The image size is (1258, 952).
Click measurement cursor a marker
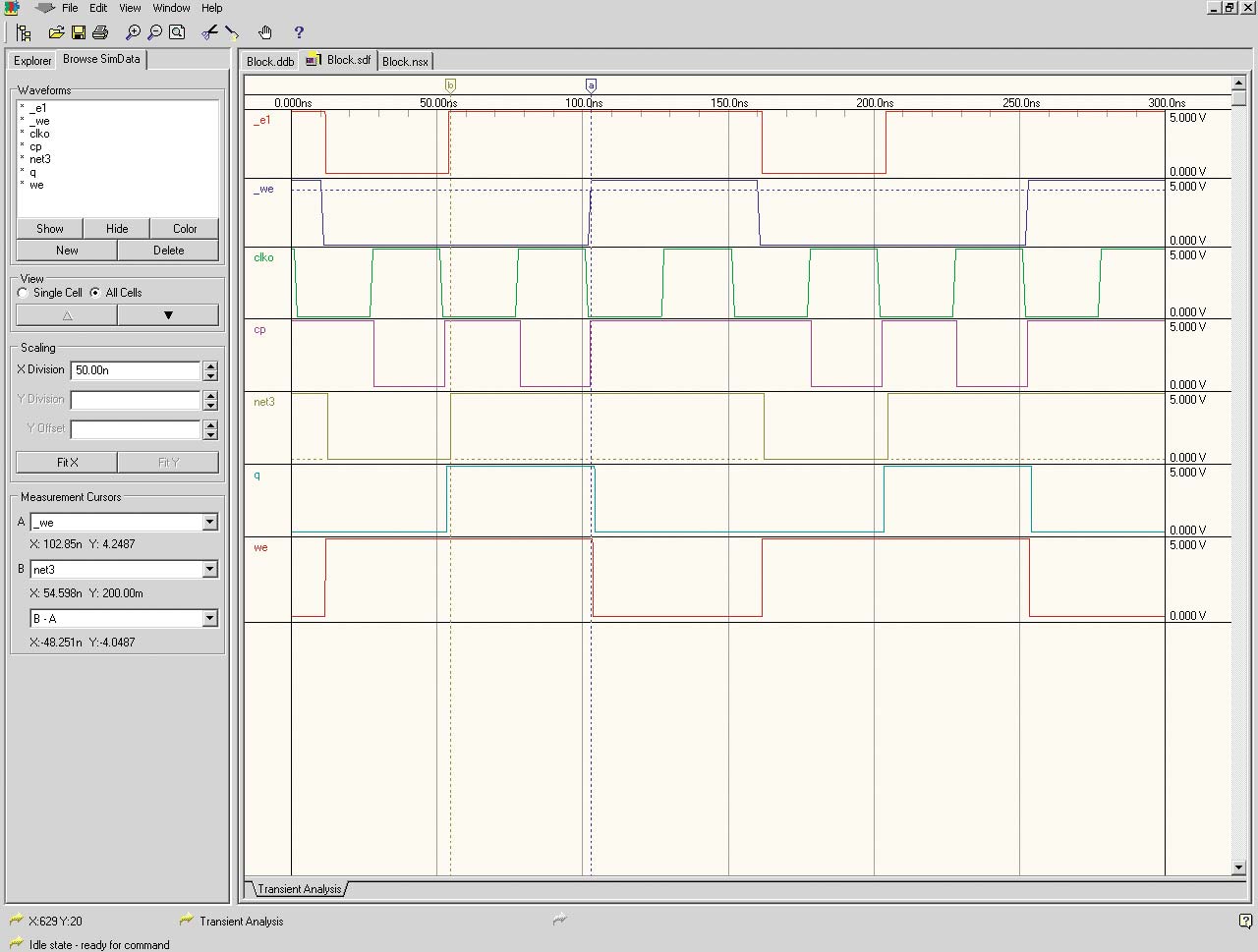[x=591, y=85]
